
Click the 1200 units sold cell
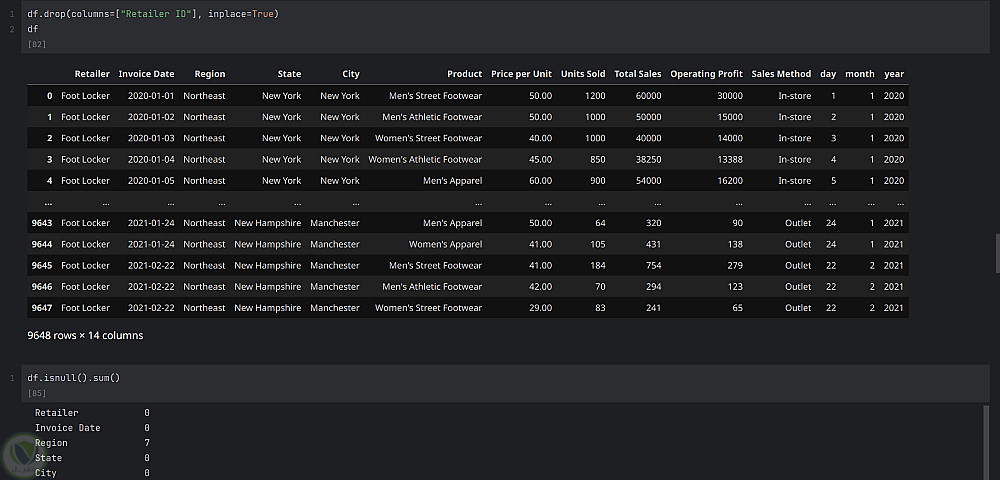click(x=595, y=96)
